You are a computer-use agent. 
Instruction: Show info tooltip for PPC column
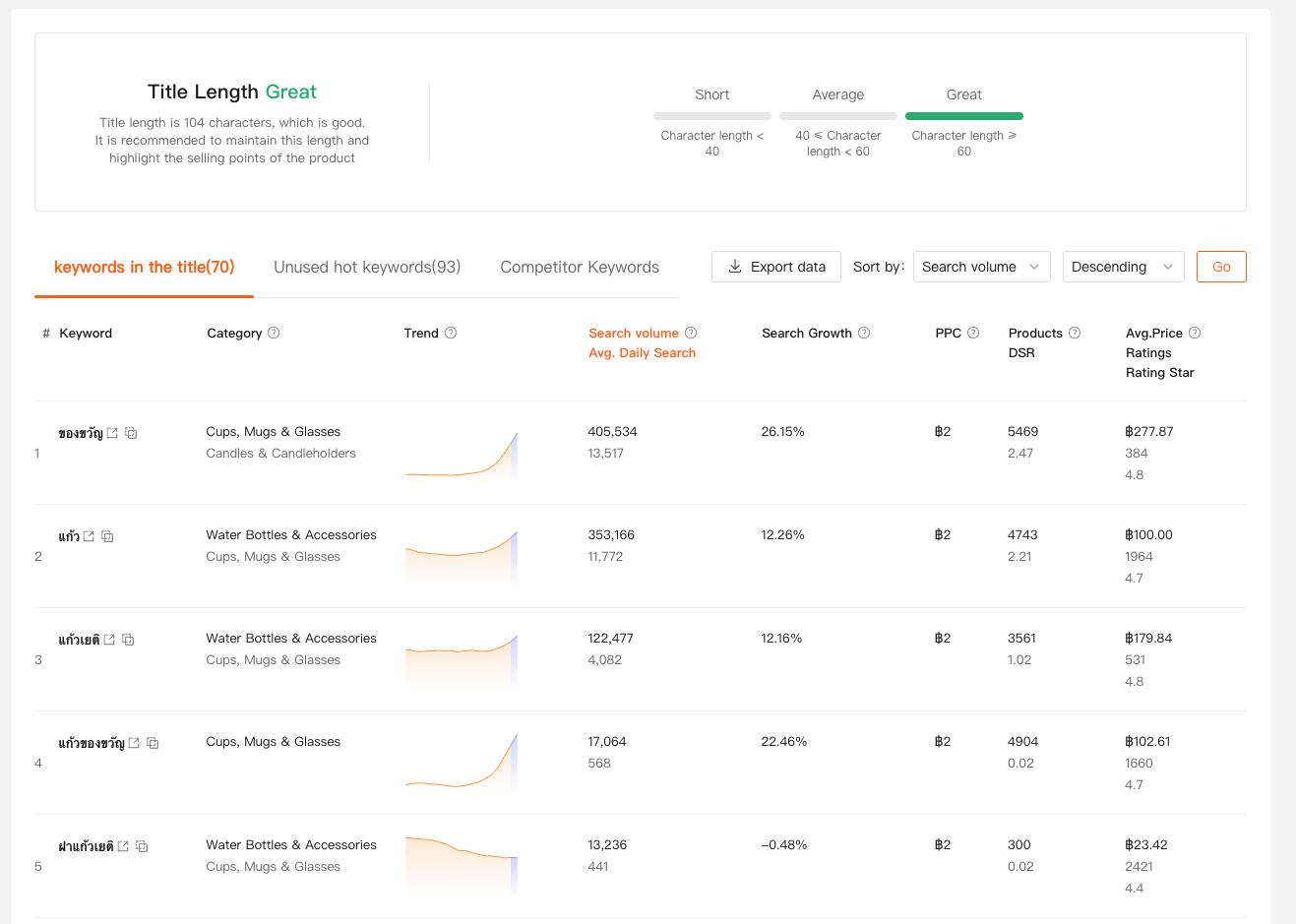973,333
